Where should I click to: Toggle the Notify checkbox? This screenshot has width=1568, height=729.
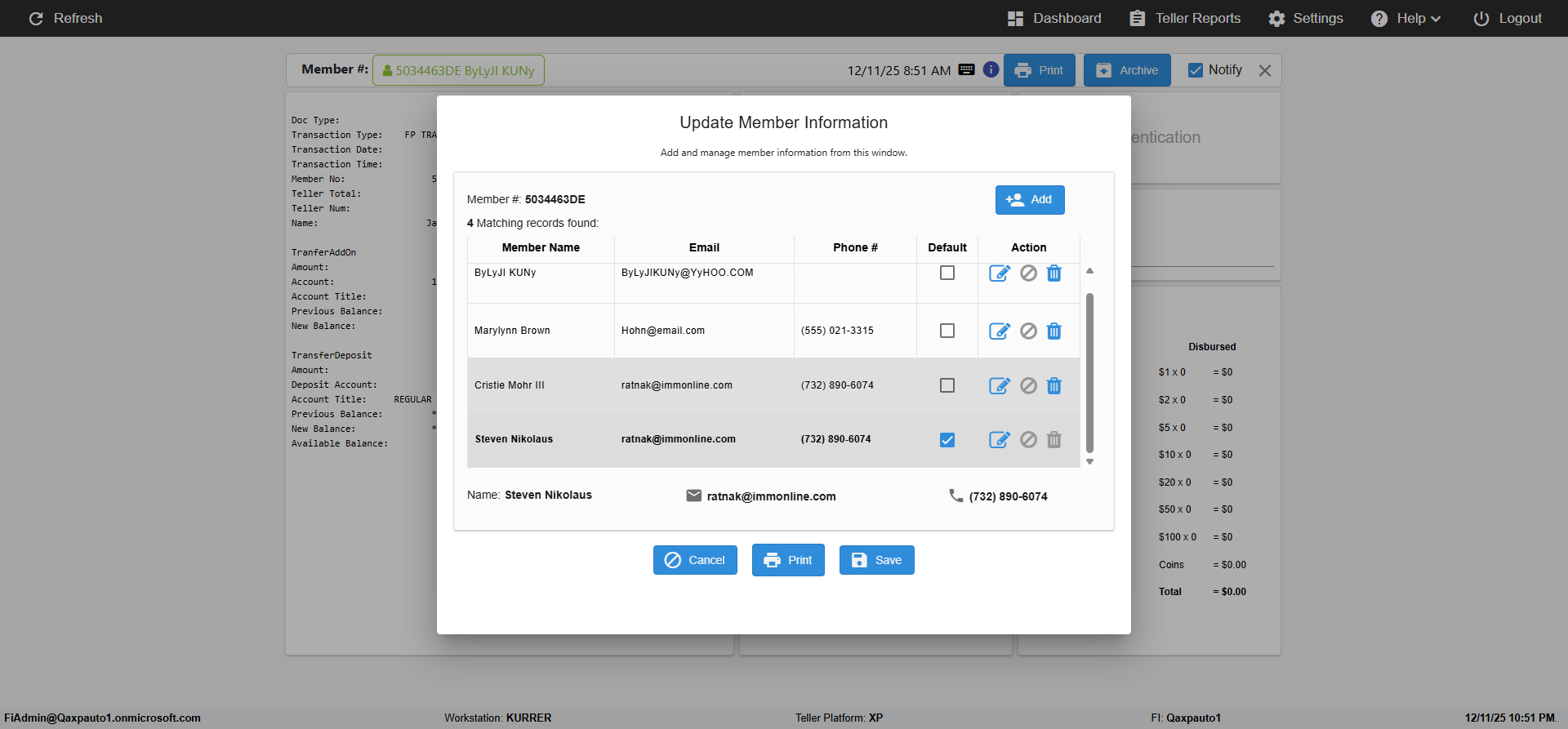pos(1196,70)
